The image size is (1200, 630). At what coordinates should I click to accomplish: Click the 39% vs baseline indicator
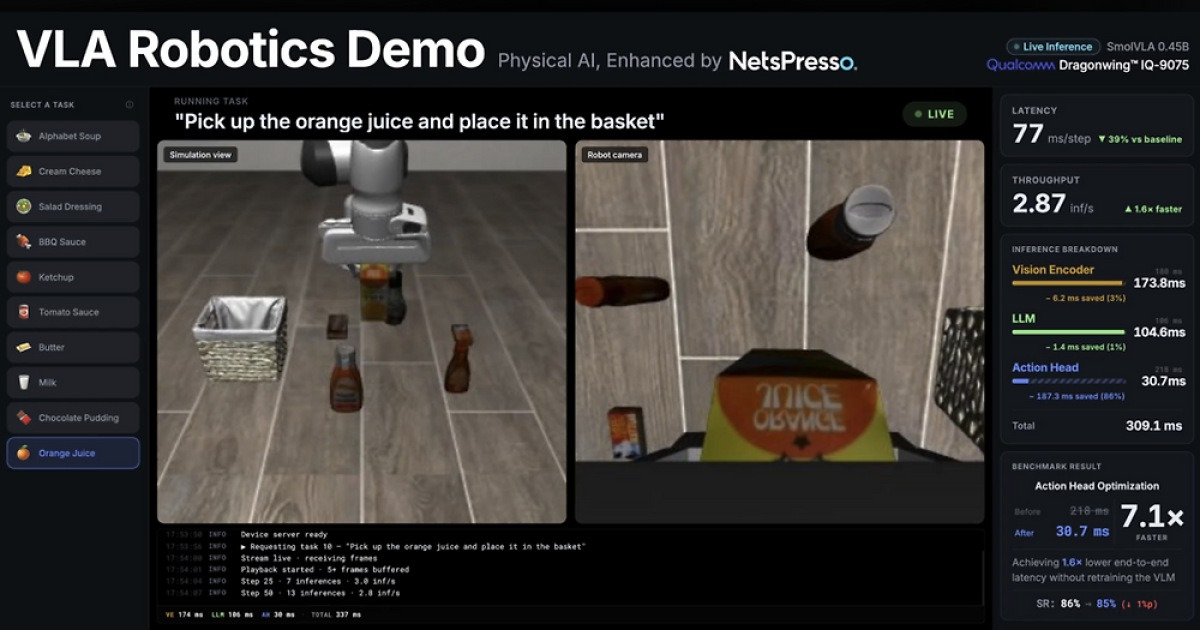point(1139,139)
